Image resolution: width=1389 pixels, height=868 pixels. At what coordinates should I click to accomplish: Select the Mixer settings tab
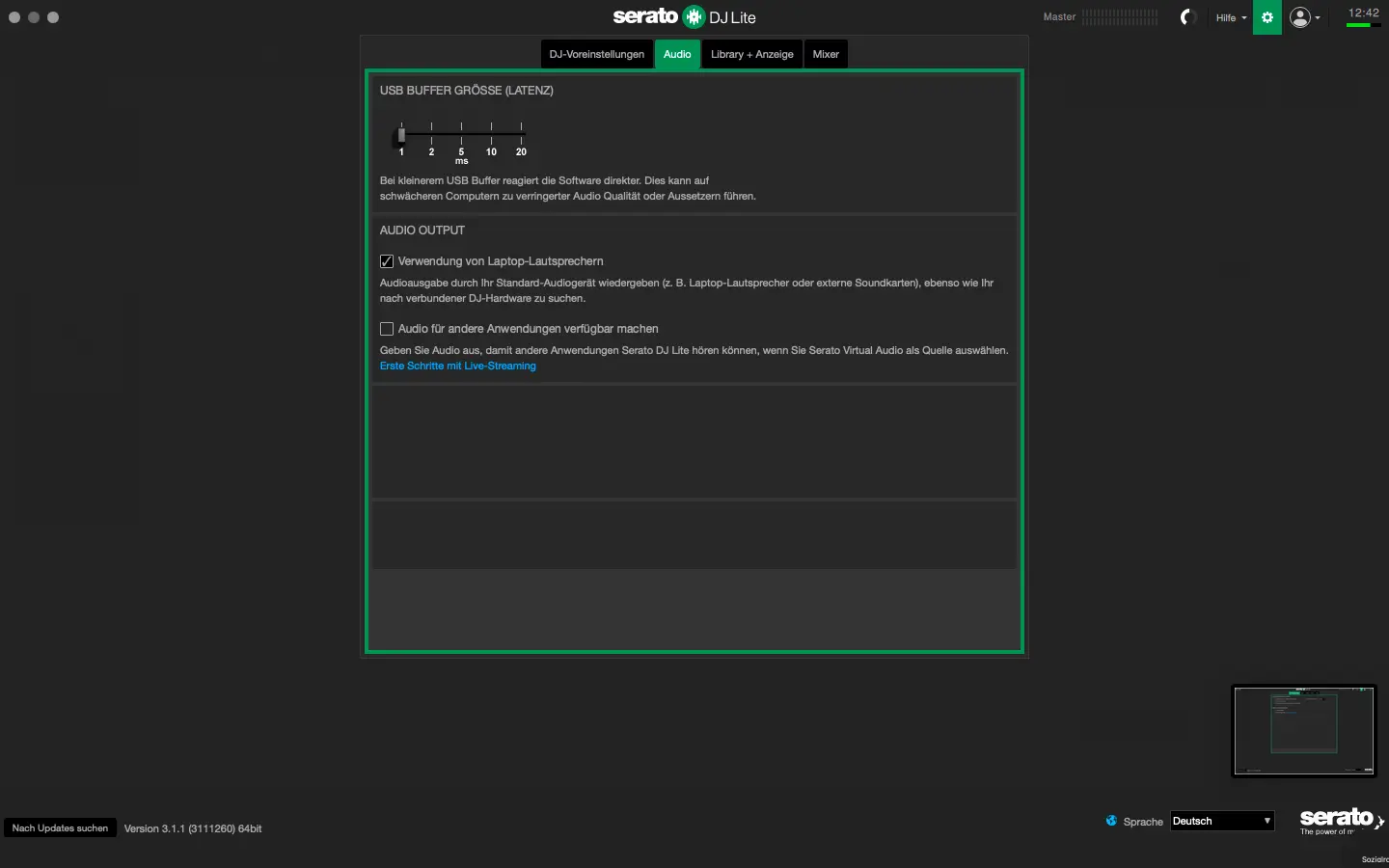click(826, 54)
